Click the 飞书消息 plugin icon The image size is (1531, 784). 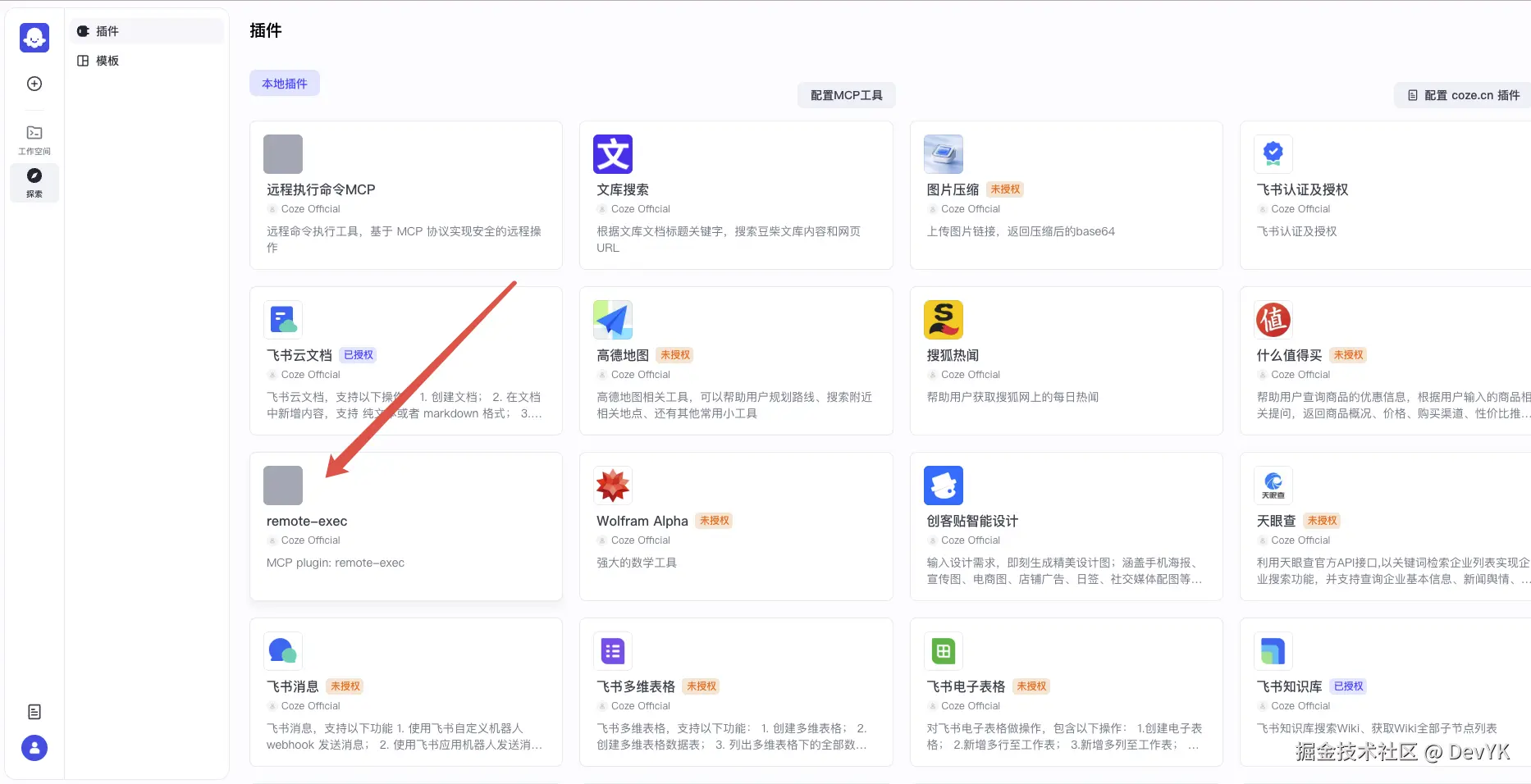[x=283, y=651]
